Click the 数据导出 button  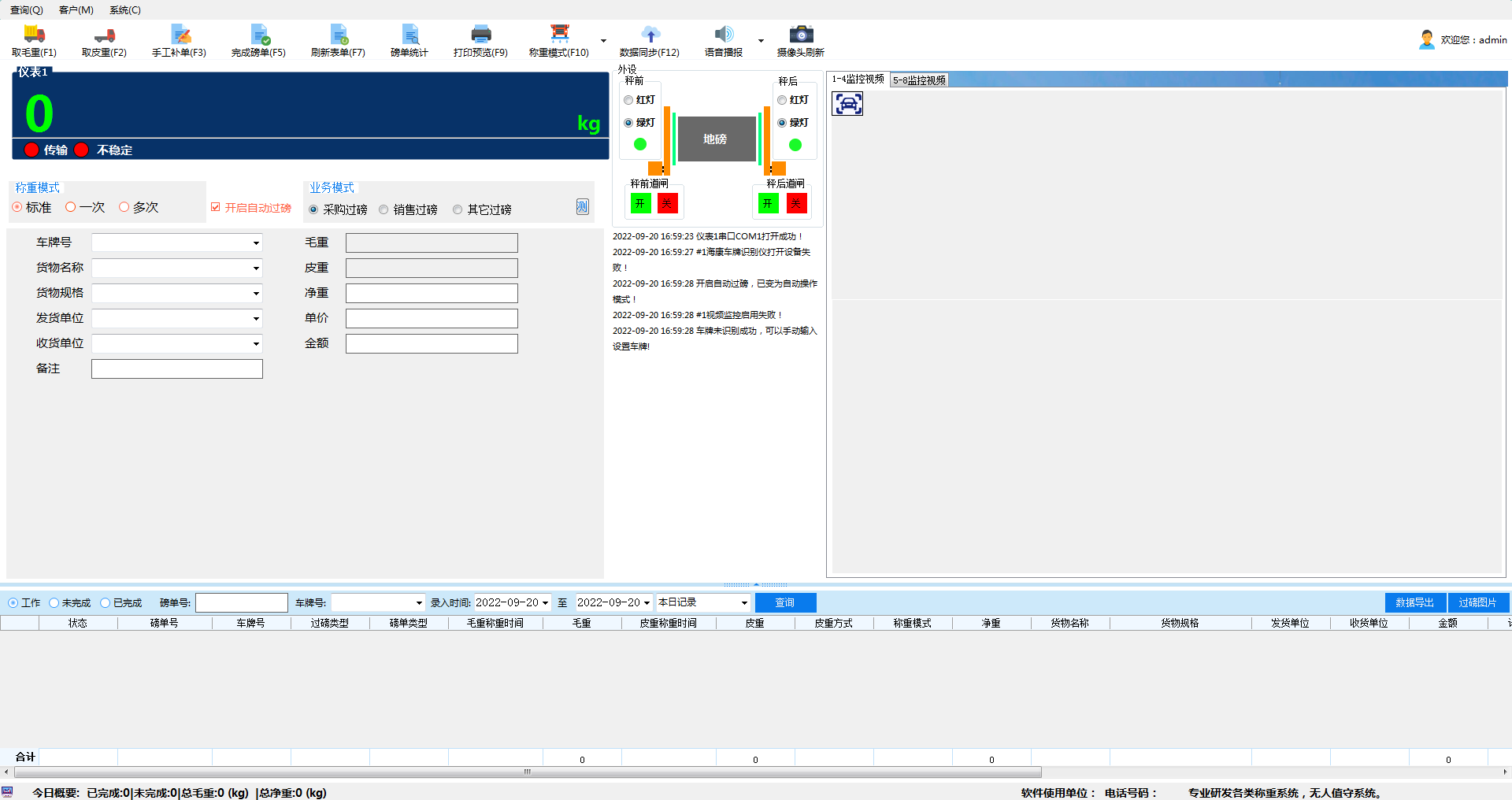tap(1414, 603)
